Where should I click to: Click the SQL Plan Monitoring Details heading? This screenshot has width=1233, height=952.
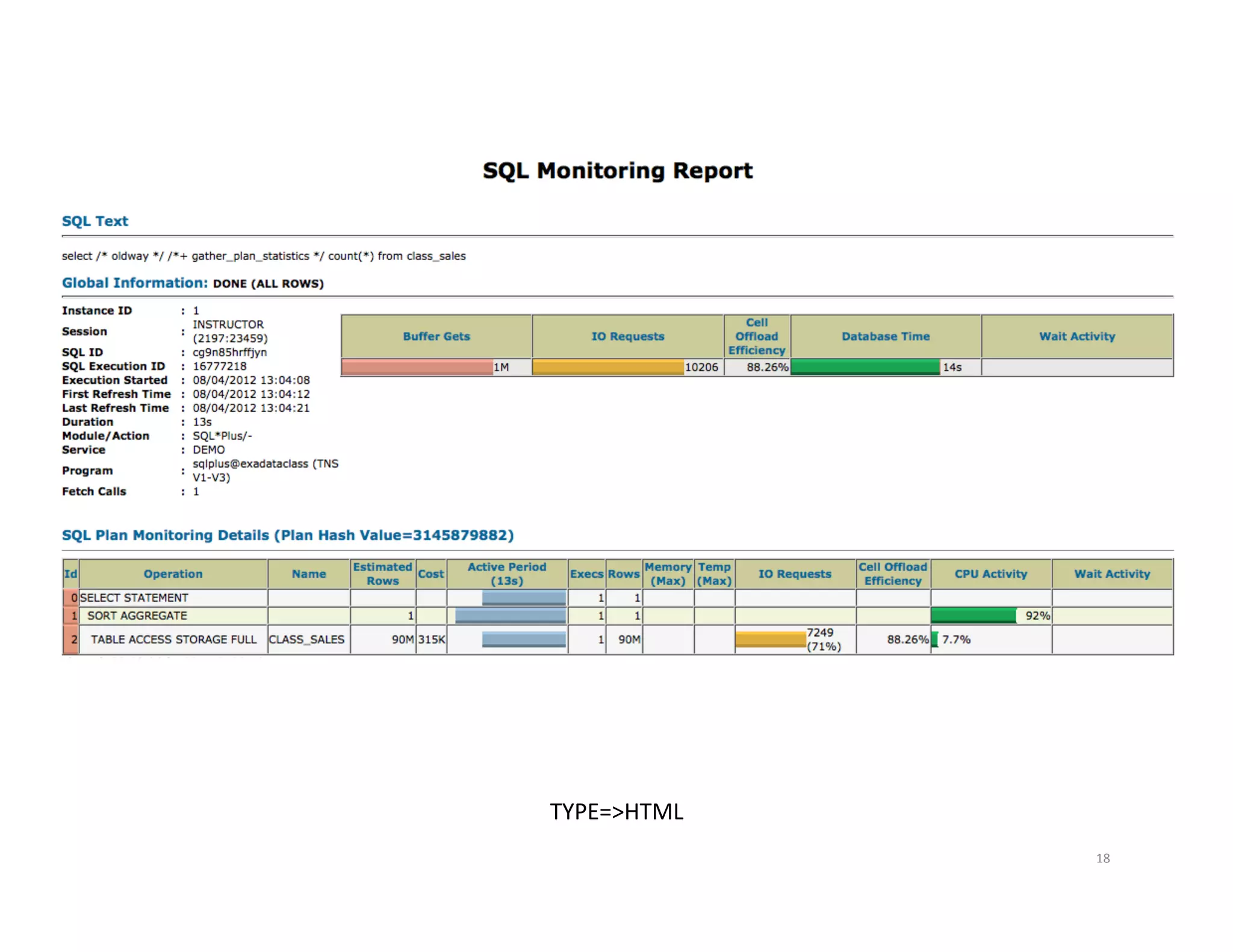(x=288, y=536)
